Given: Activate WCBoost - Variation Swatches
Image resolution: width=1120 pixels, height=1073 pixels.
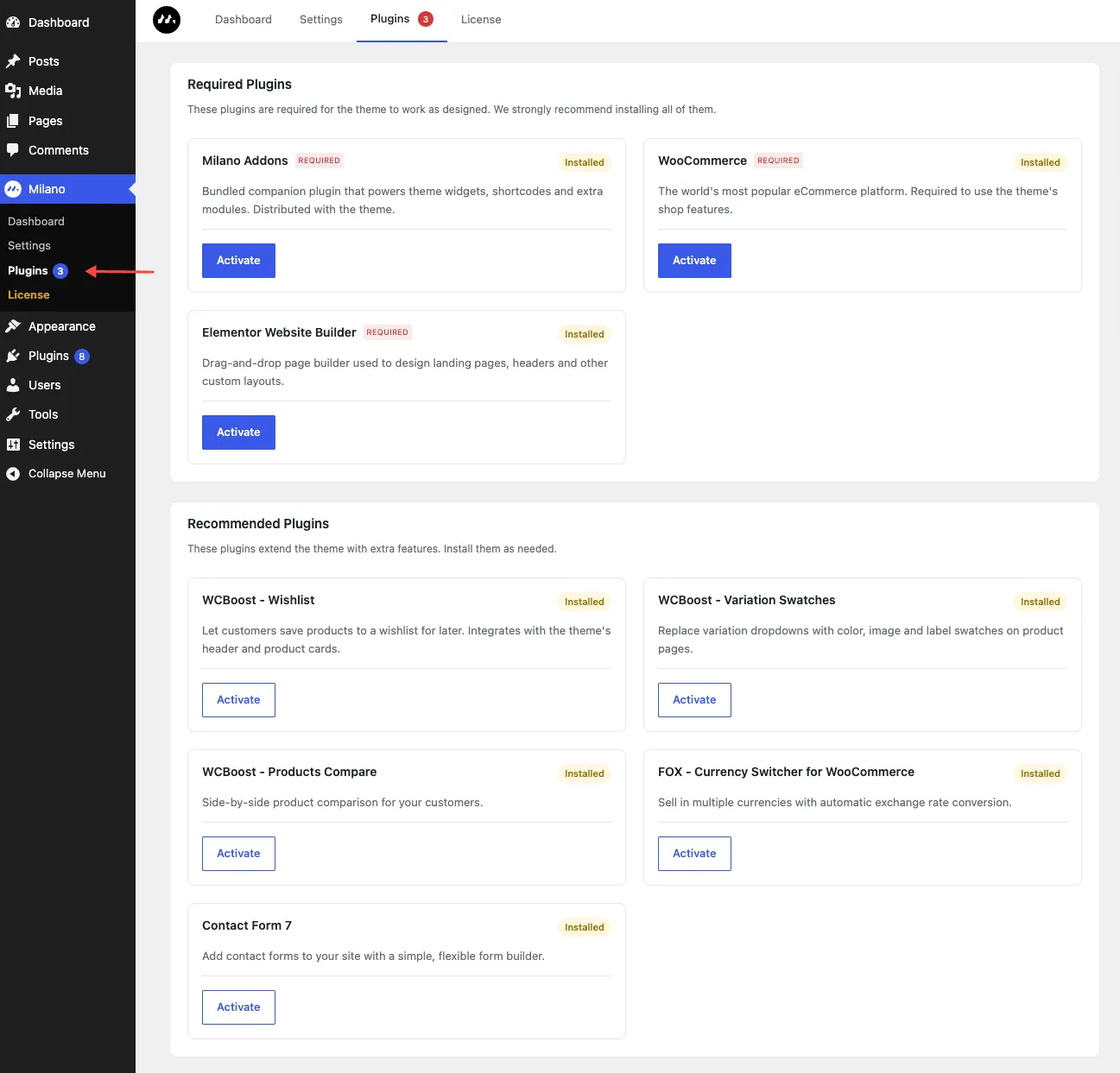Looking at the screenshot, I should [694, 700].
